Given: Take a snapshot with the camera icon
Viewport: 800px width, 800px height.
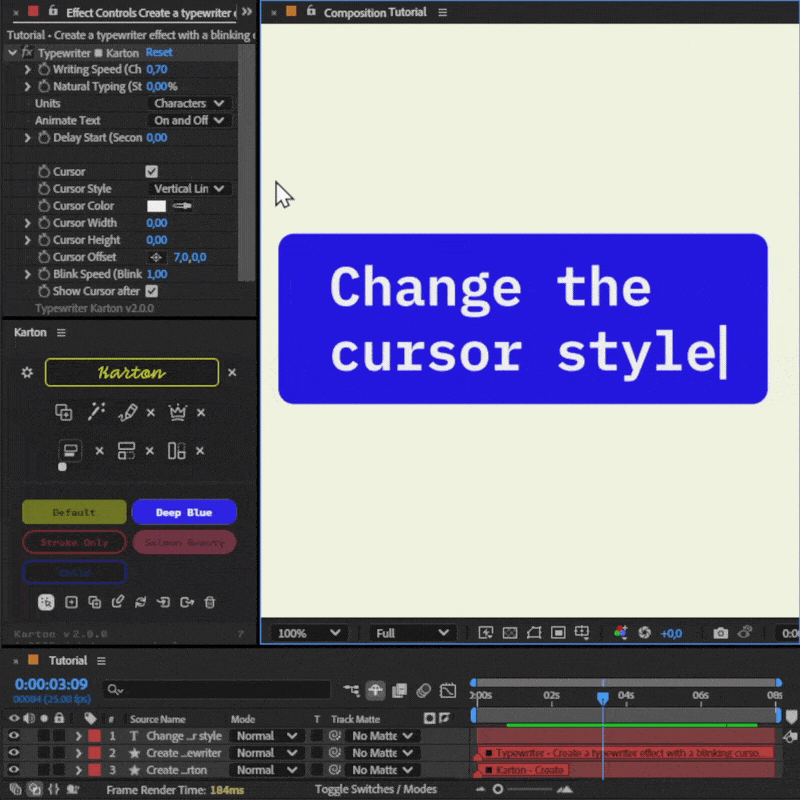Looking at the screenshot, I should pyautogui.click(x=720, y=632).
